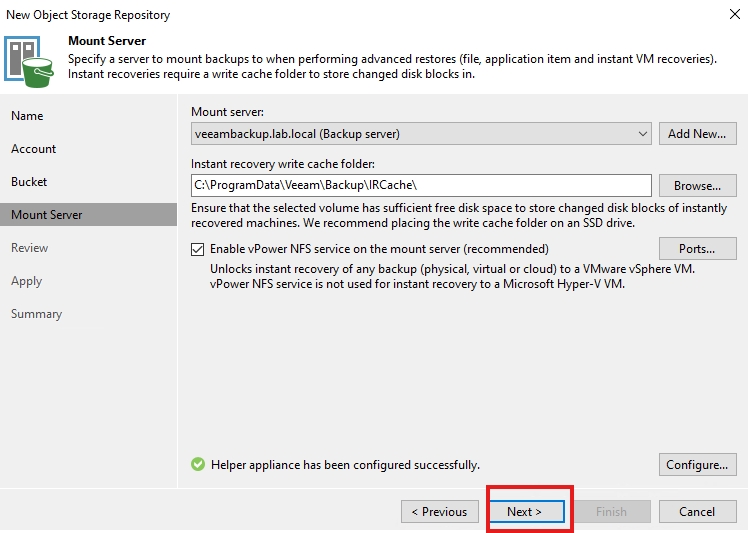Go back with the Previous button
748x533 pixels.
pos(439,512)
